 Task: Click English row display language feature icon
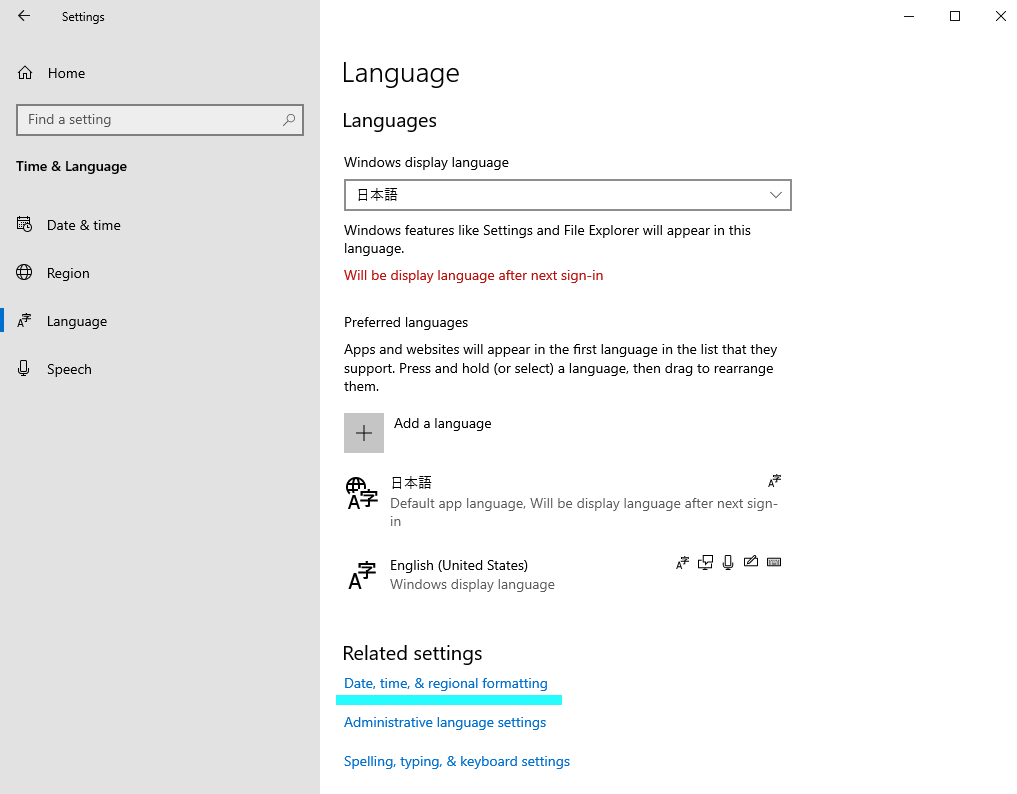682,562
